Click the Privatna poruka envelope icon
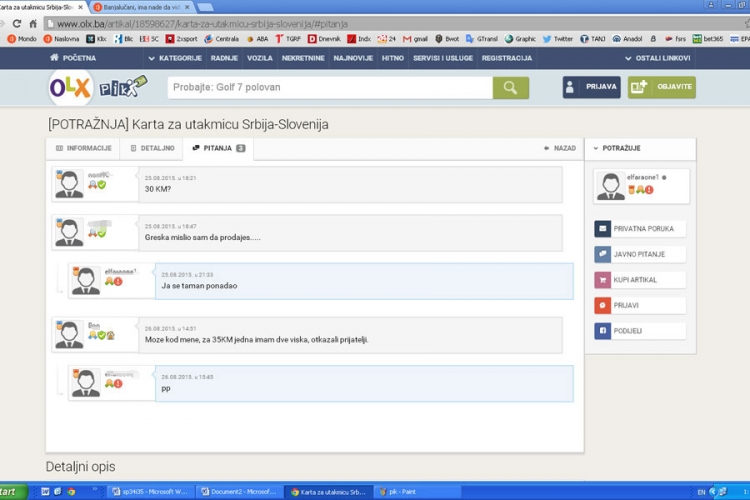 pyautogui.click(x=602, y=229)
